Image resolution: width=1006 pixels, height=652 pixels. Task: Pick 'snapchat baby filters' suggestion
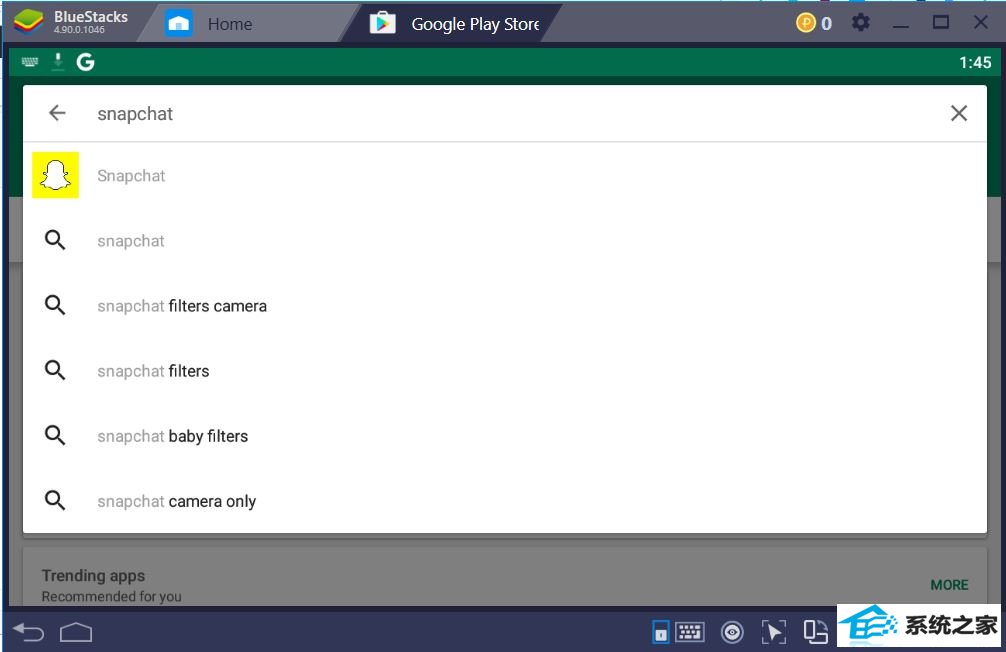[505, 436]
